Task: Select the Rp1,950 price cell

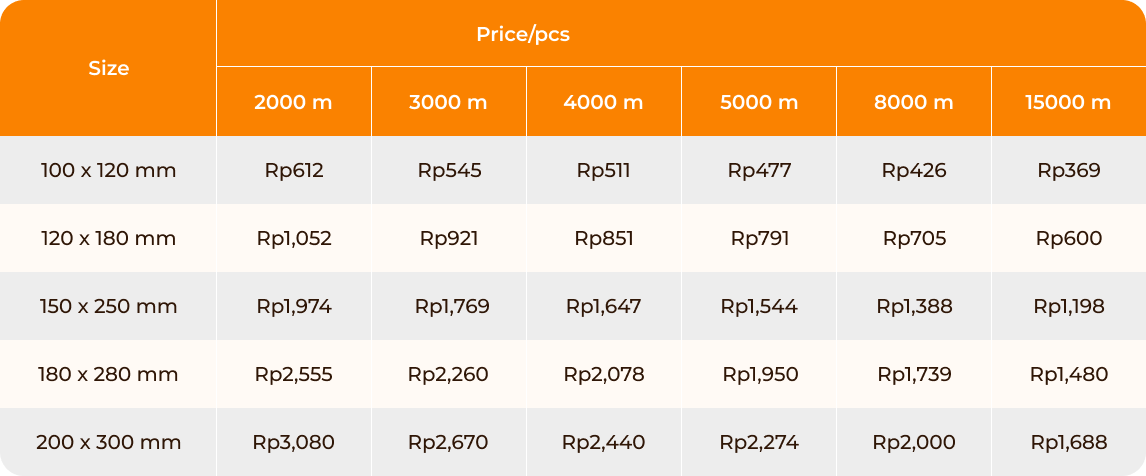Action: click(759, 374)
